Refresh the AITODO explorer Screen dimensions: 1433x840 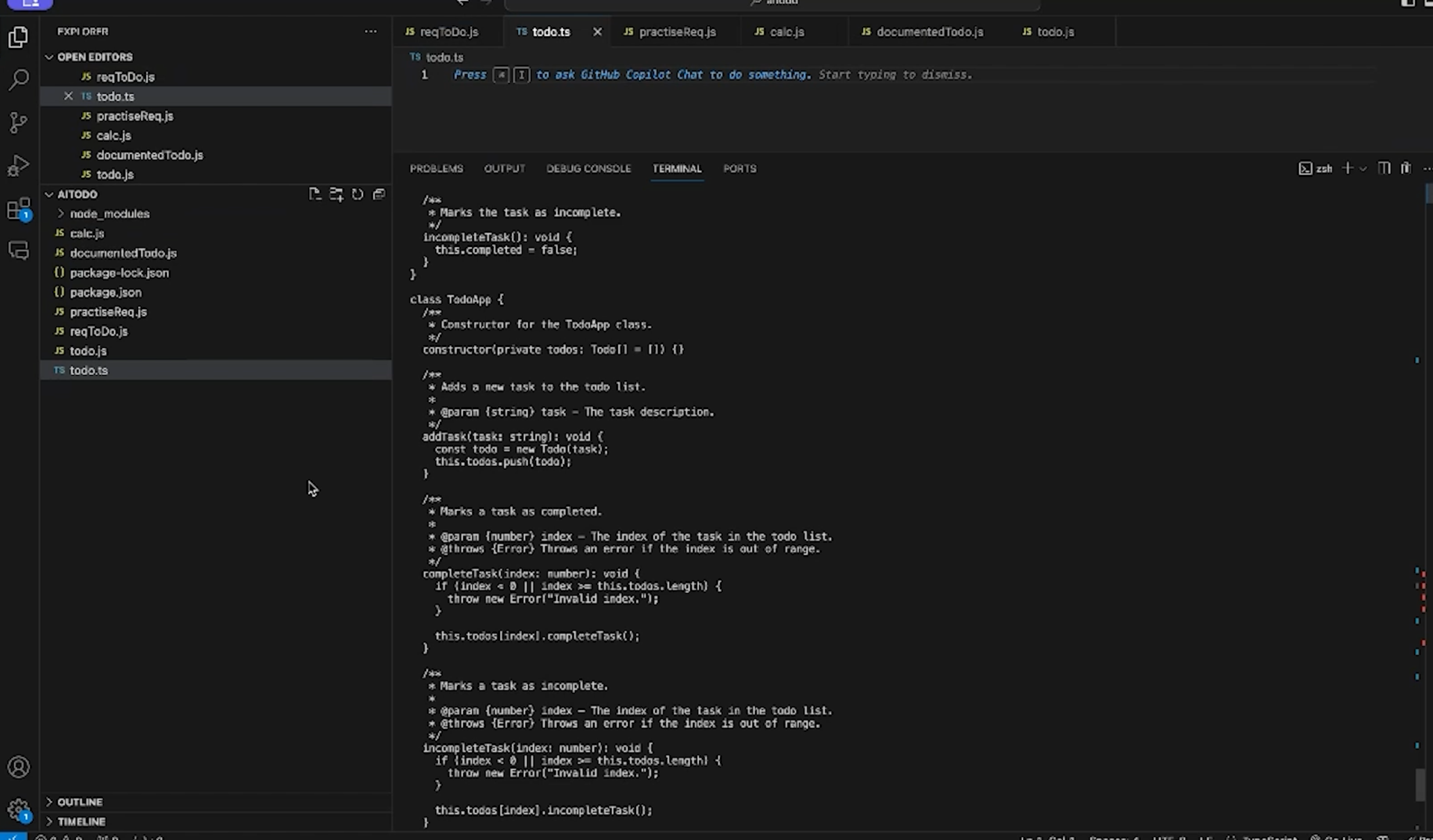[x=357, y=195]
